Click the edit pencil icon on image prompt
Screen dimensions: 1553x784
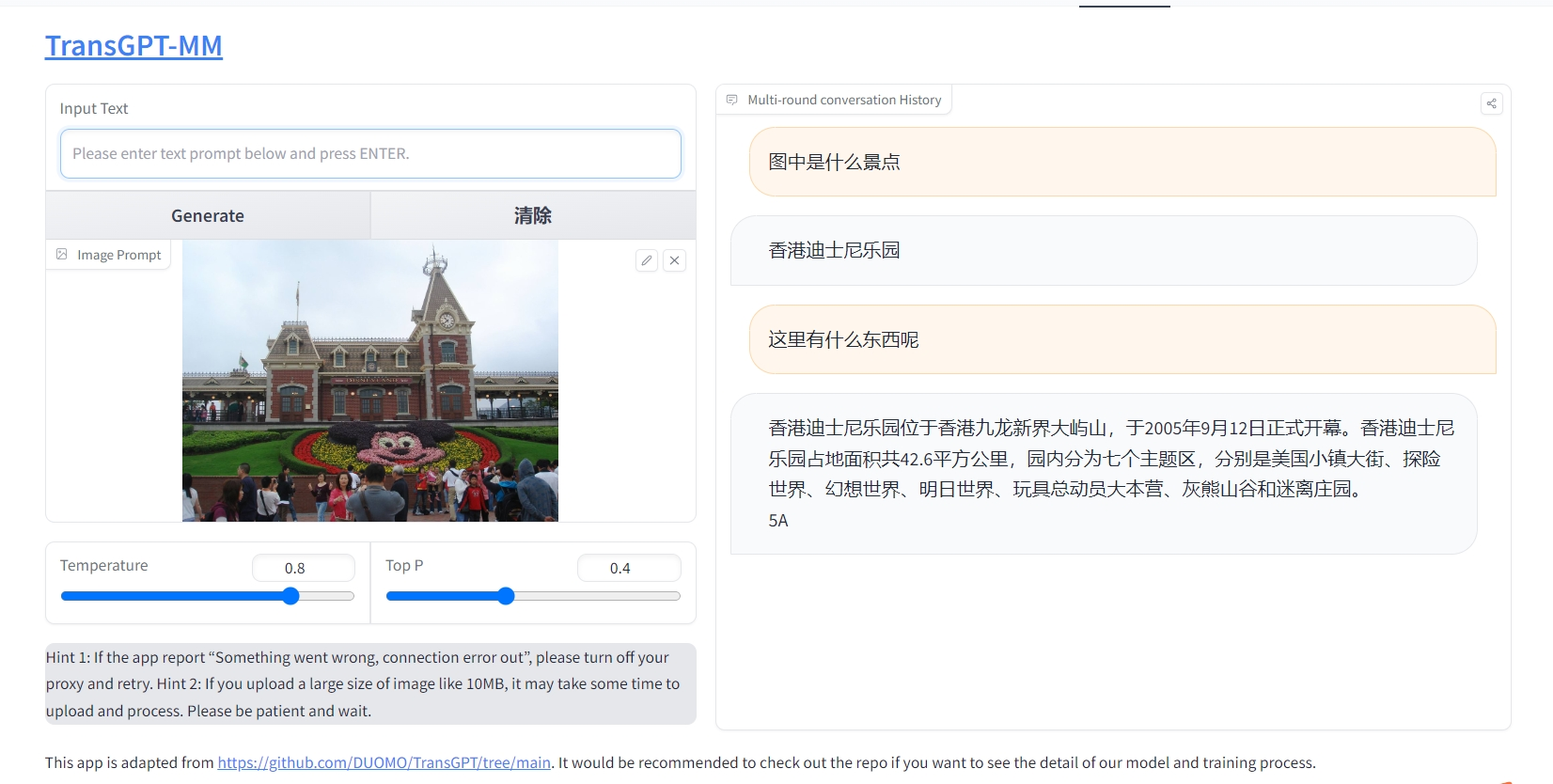(x=647, y=260)
